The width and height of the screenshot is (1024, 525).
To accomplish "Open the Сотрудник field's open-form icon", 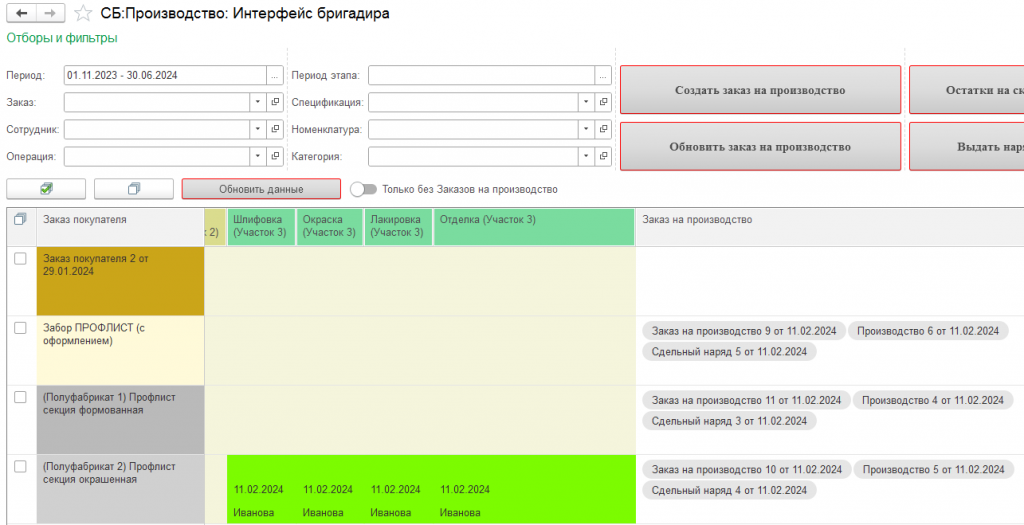I will (276, 129).
